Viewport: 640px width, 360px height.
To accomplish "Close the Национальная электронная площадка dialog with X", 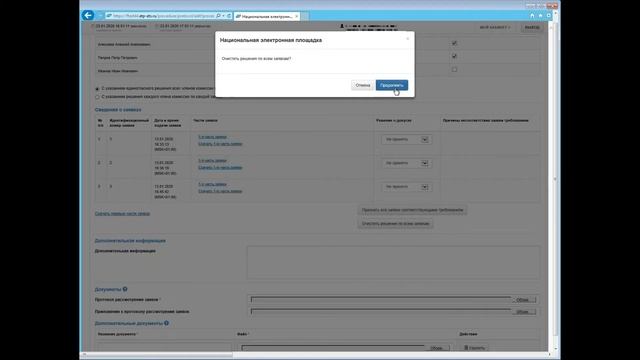I will click(x=407, y=39).
